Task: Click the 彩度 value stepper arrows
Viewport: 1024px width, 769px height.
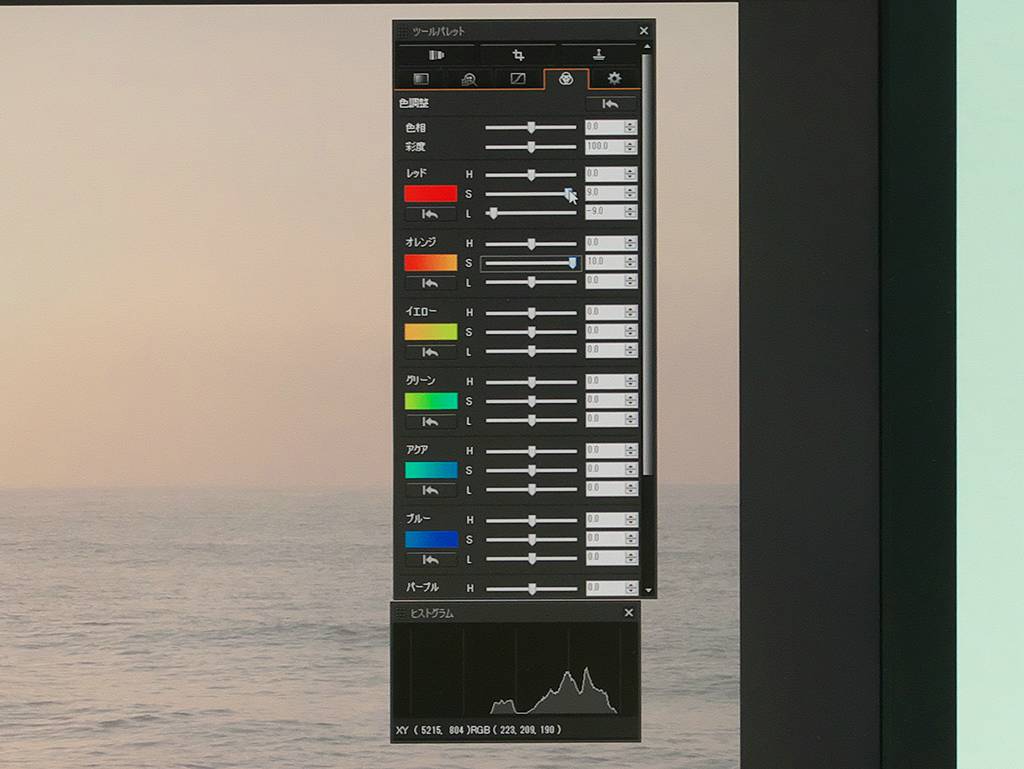Action: 630,147
